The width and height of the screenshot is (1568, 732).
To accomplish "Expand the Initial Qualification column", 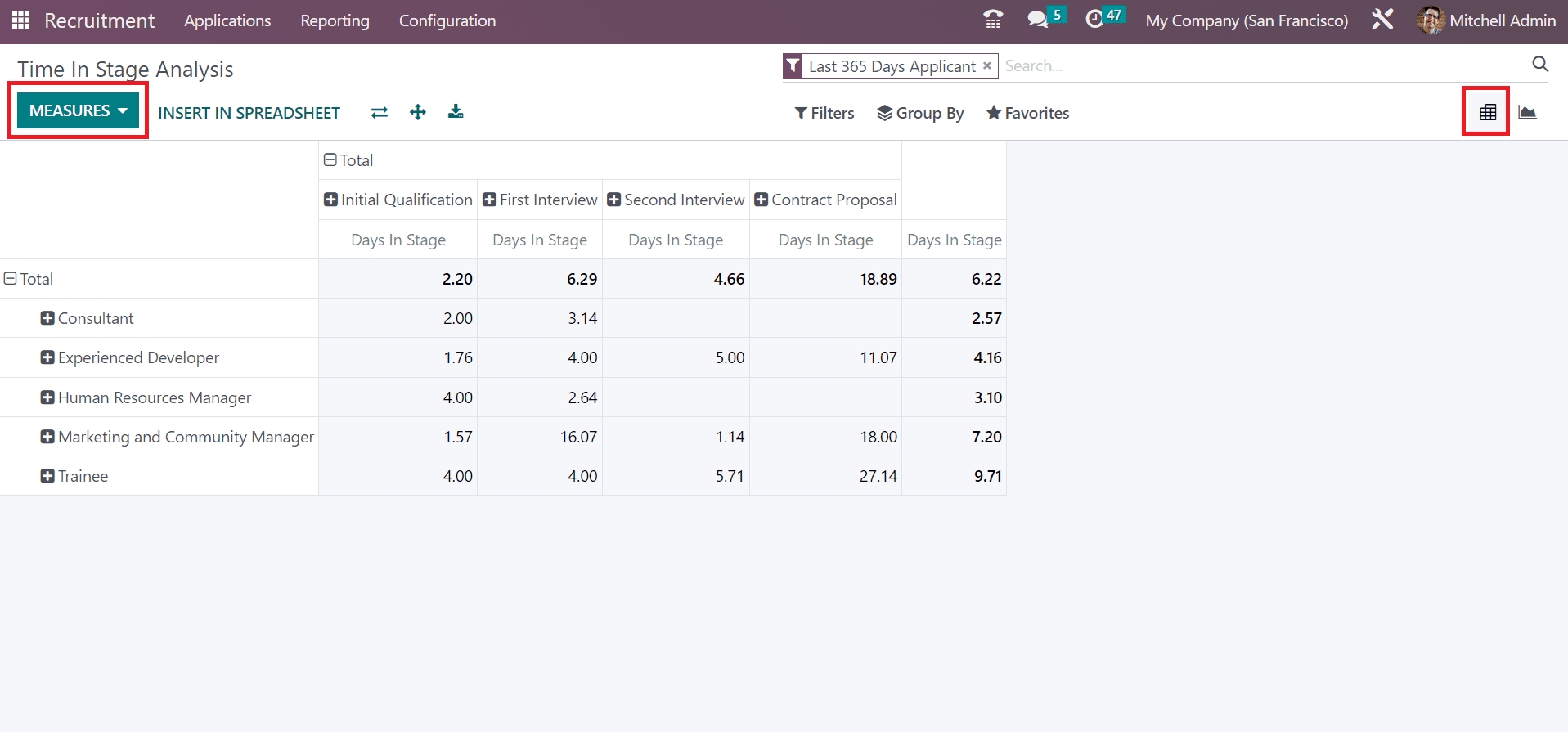I will coord(330,200).
